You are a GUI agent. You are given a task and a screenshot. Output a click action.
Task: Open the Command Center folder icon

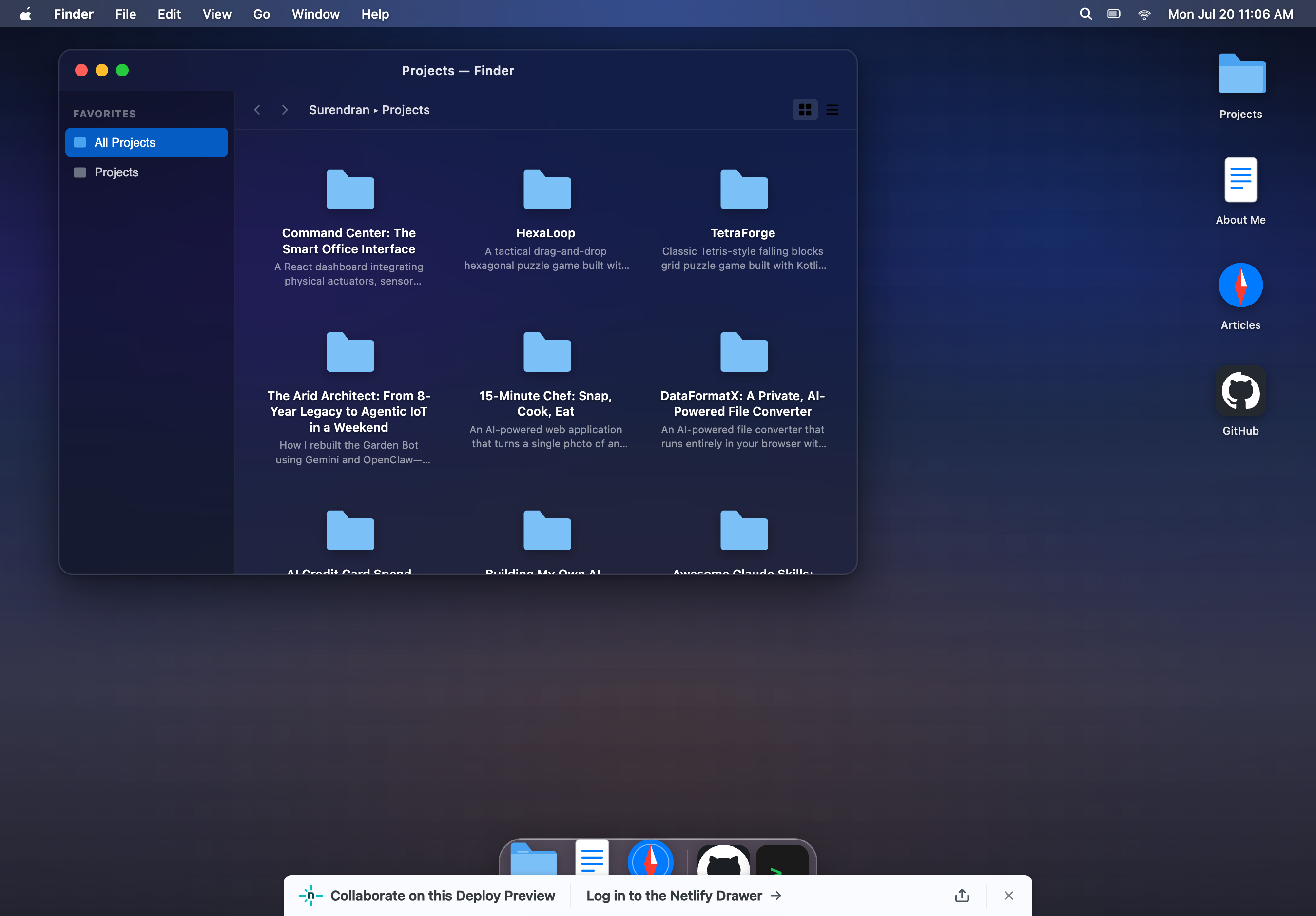(350, 190)
